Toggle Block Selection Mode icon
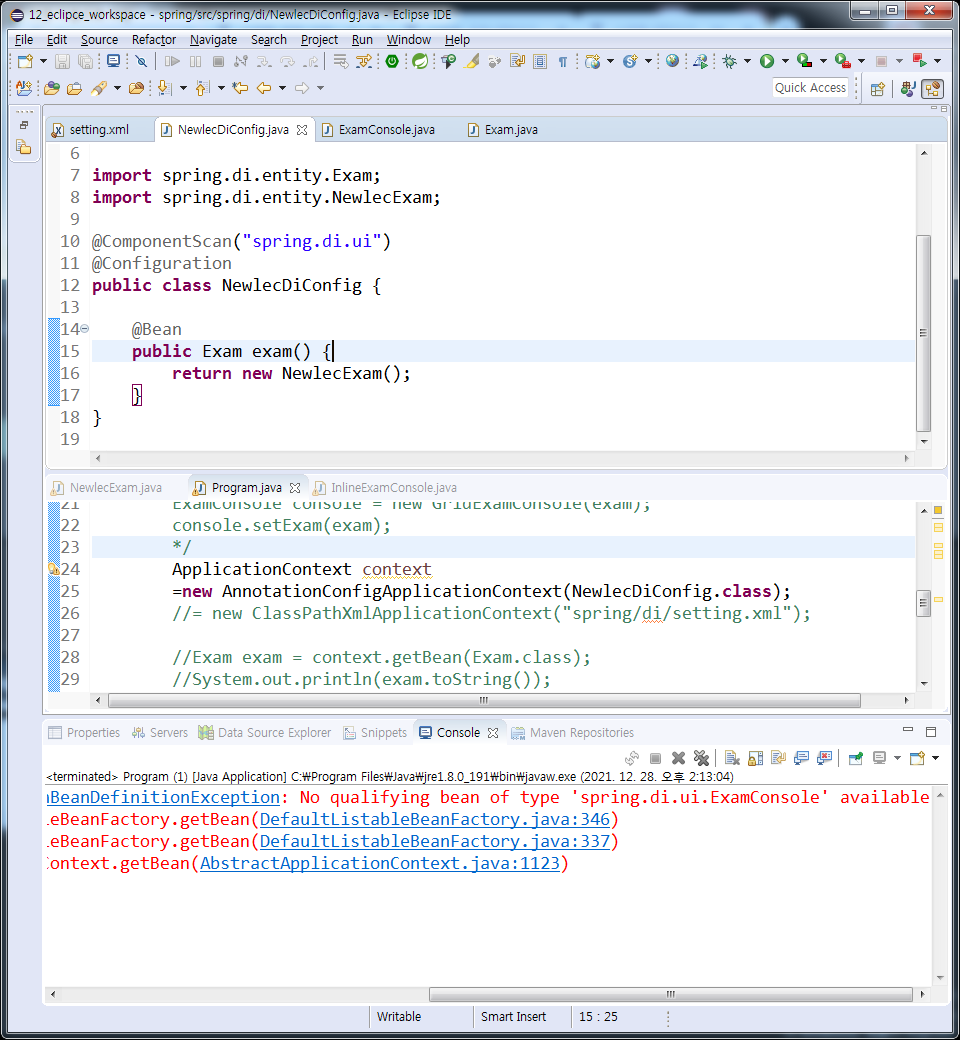Image resolution: width=960 pixels, height=1040 pixels. [x=540, y=62]
